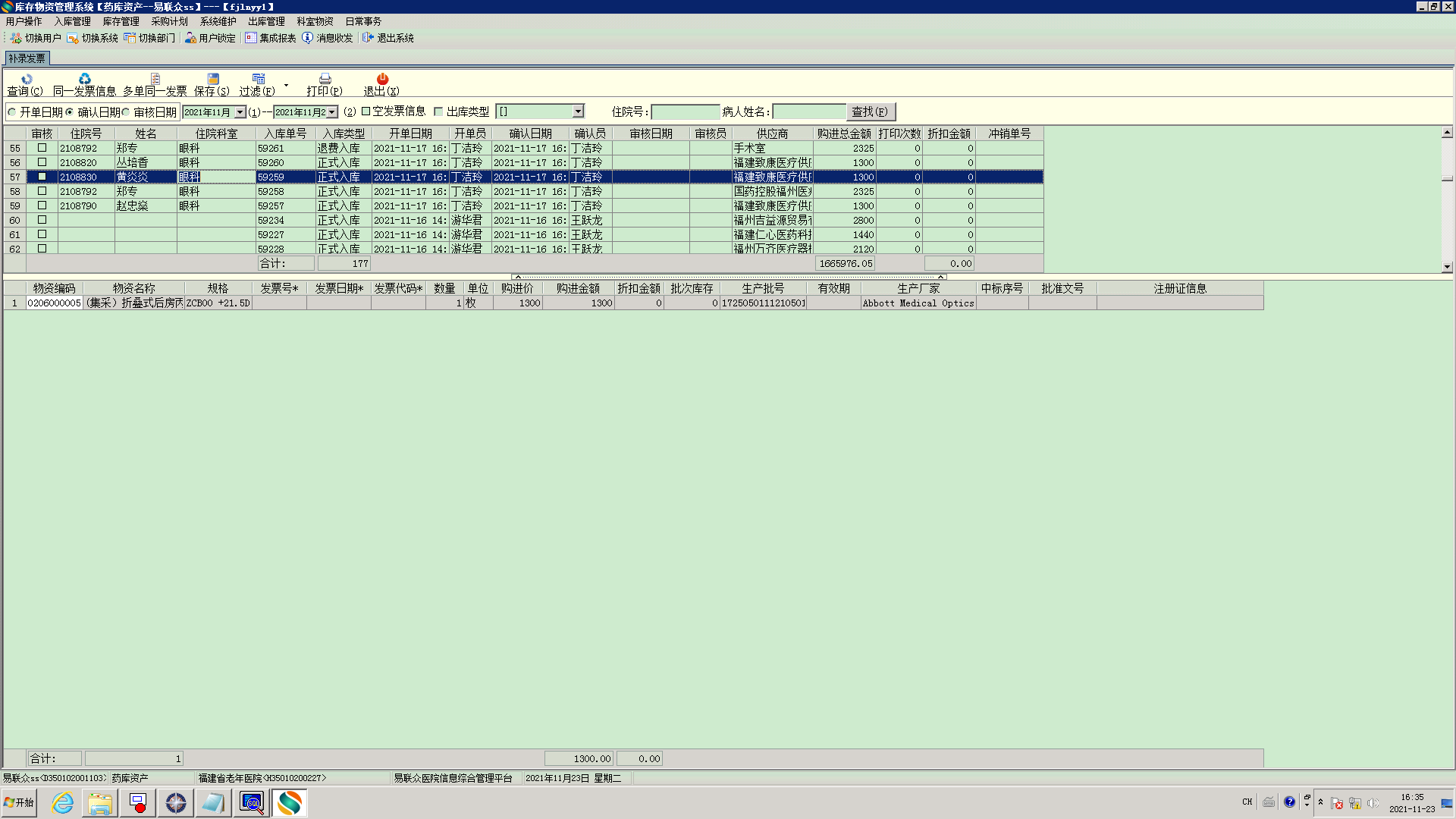Click 多单同一发票 document icon
Image resolution: width=1456 pixels, height=819 pixels.
155,79
